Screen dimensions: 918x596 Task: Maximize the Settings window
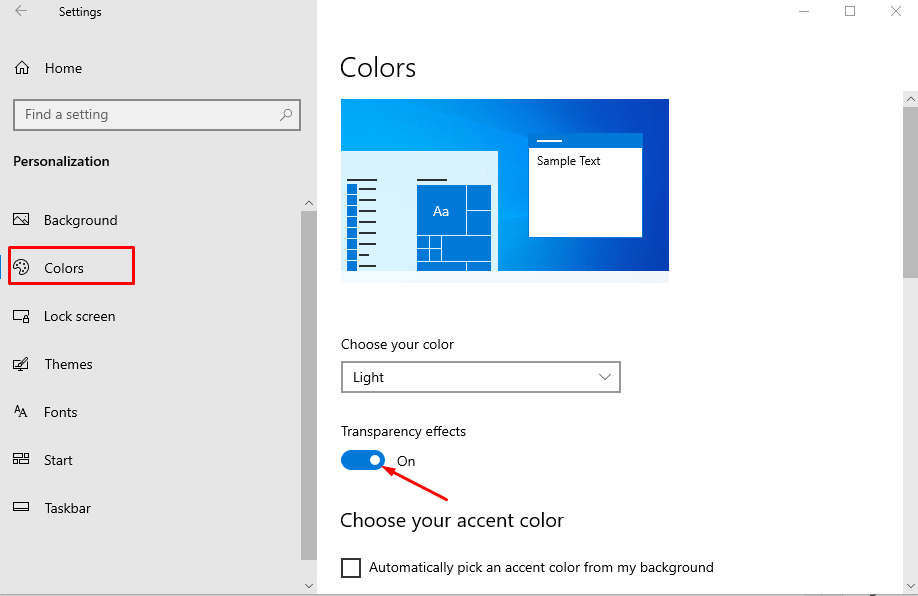[850, 11]
